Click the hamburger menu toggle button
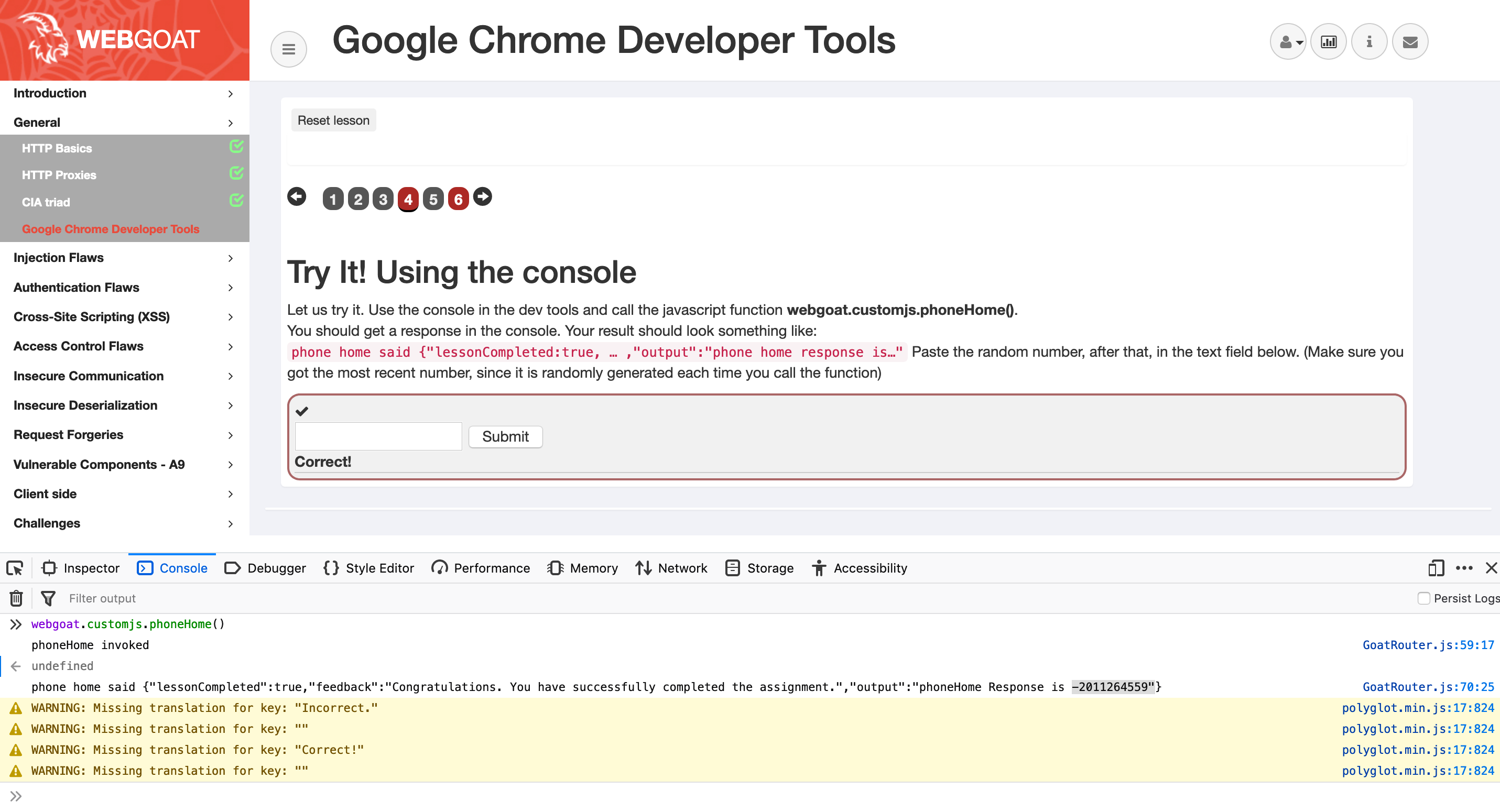Screen dimensions: 1500x812 [288, 49]
